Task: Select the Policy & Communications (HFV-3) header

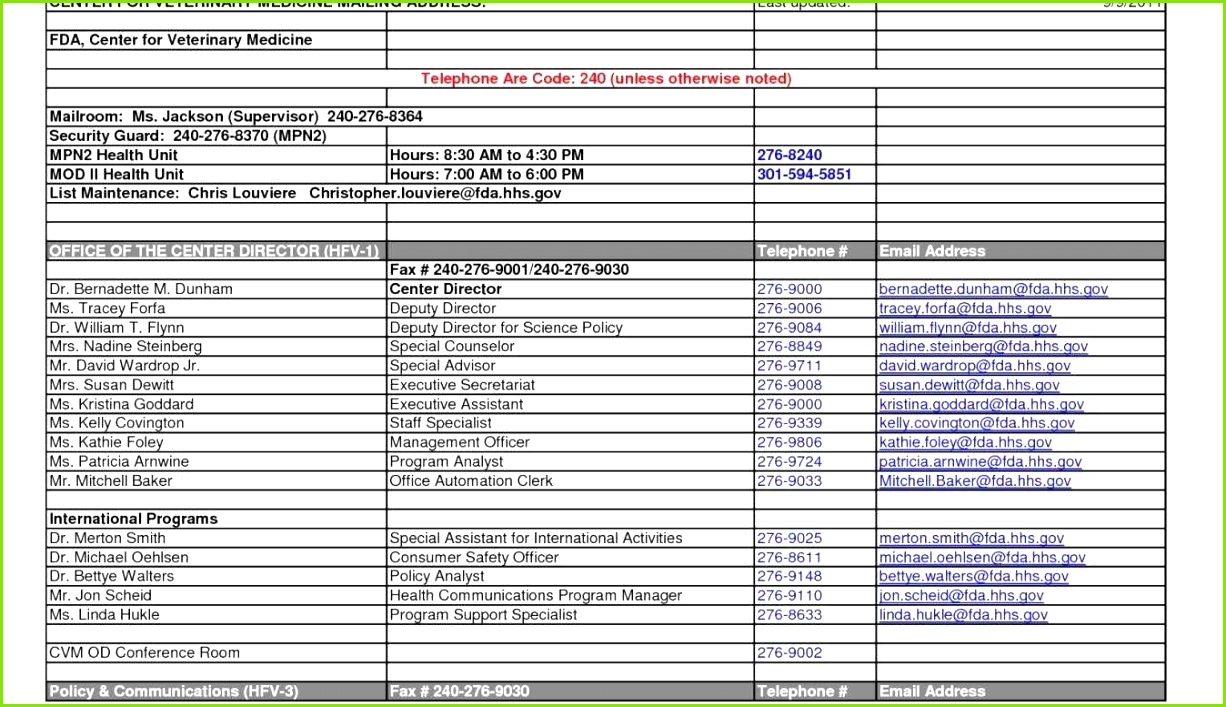Action: (x=174, y=691)
